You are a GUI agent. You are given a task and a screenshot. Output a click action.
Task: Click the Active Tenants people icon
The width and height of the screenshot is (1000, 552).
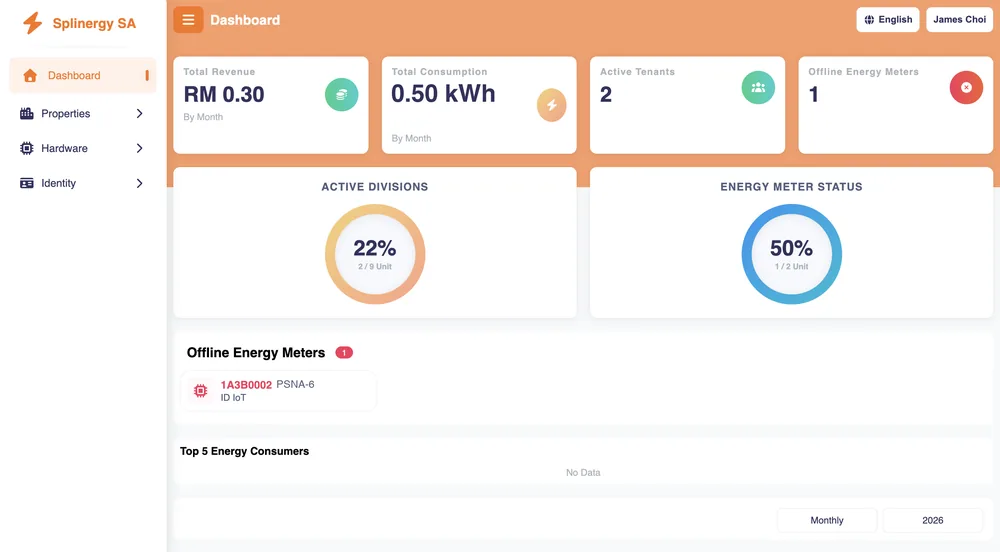(758, 87)
